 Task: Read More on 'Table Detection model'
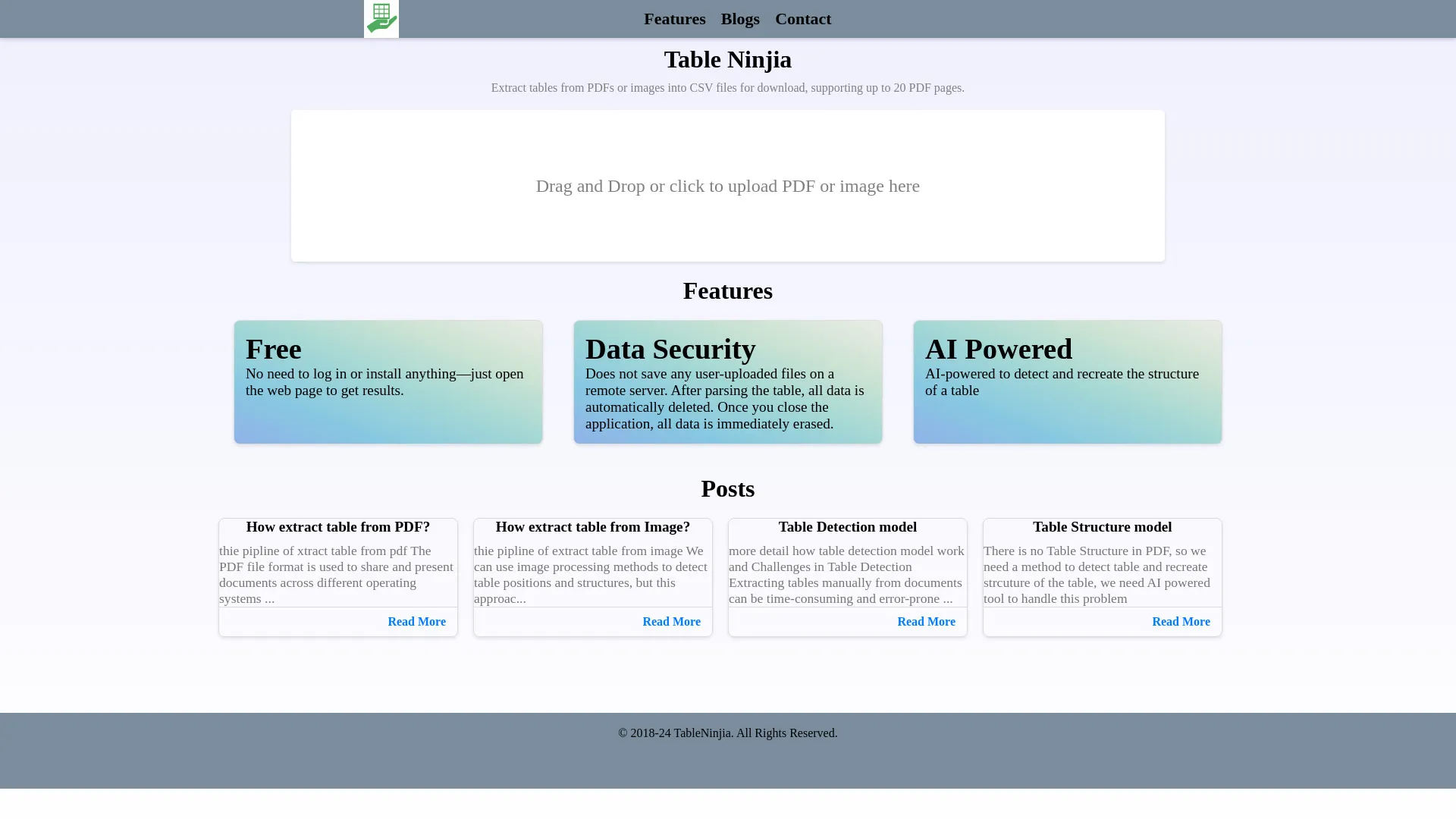click(x=926, y=621)
